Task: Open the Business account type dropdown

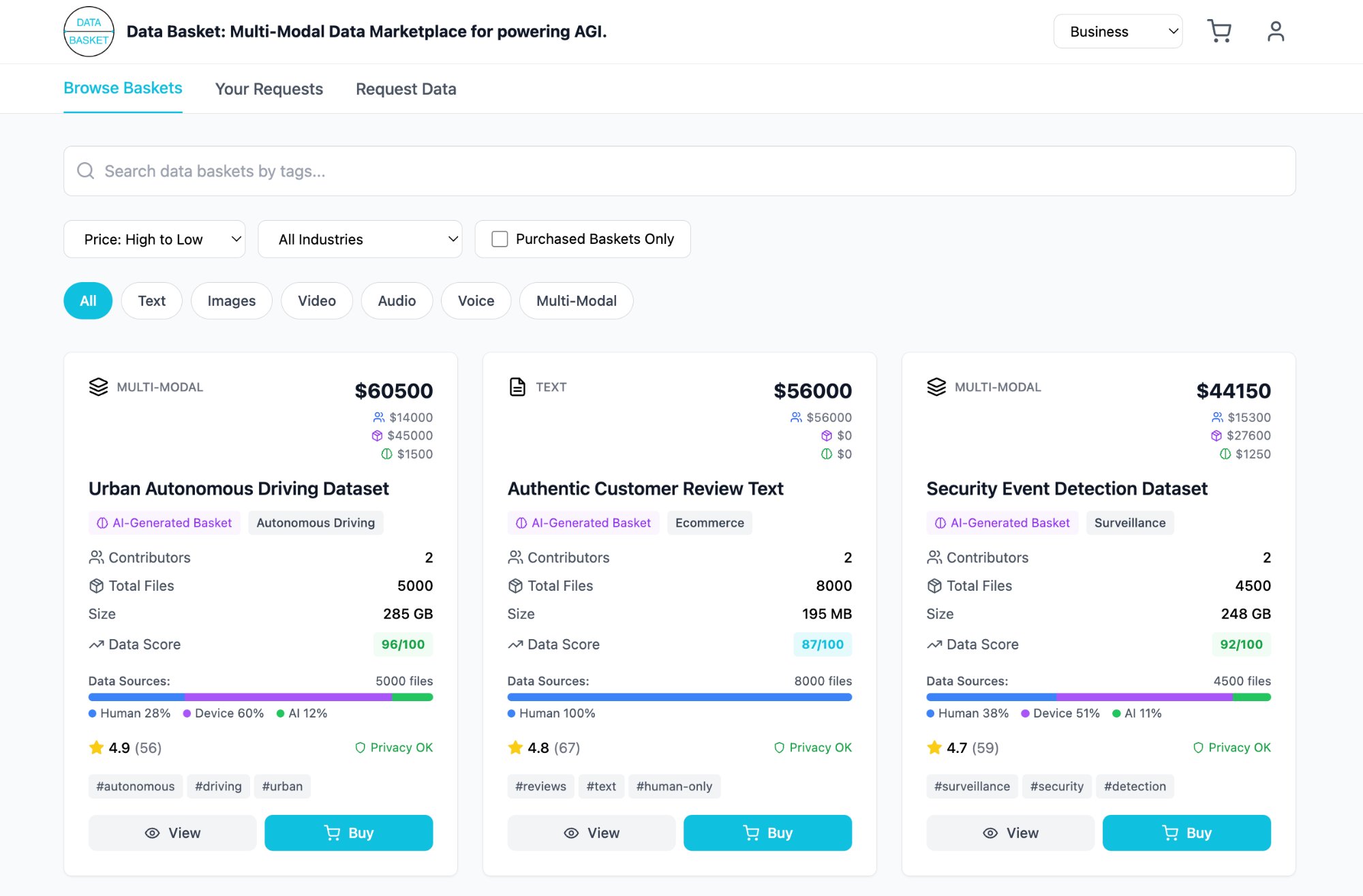Action: tap(1118, 31)
